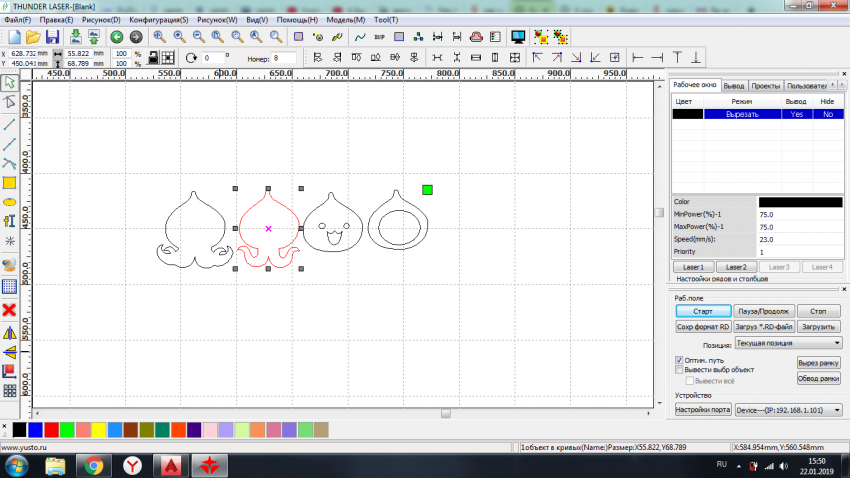Expand the Device IP dropdown
This screenshot has height=478, width=850.
(x=788, y=410)
